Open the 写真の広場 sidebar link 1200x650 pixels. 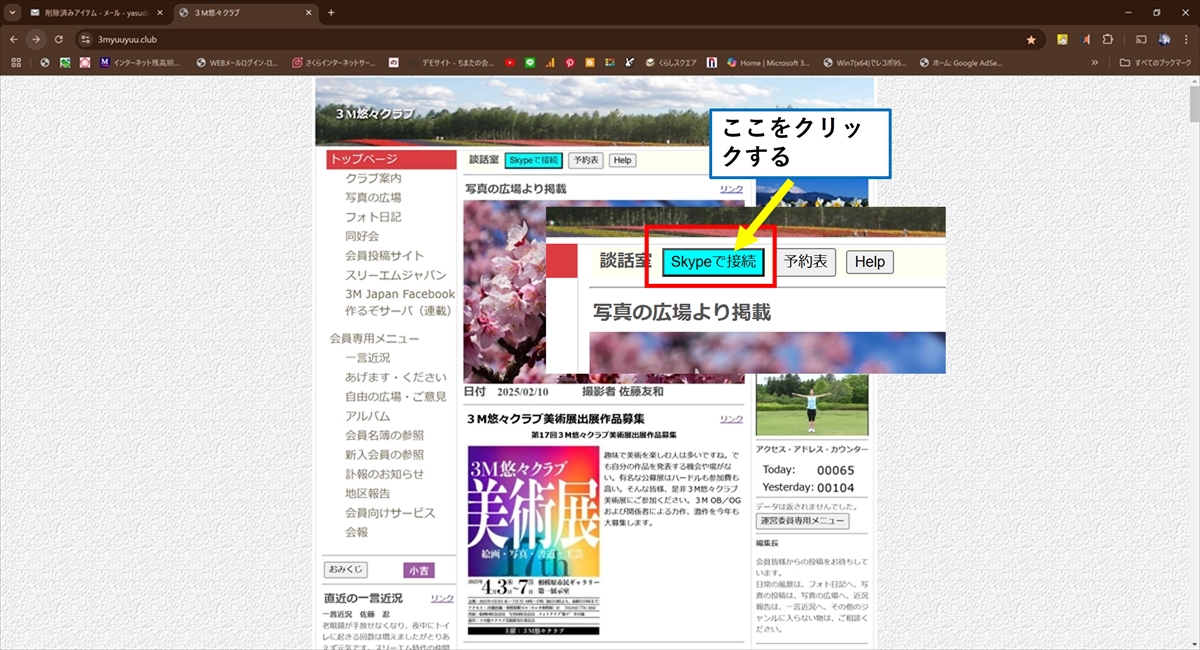[373, 197]
